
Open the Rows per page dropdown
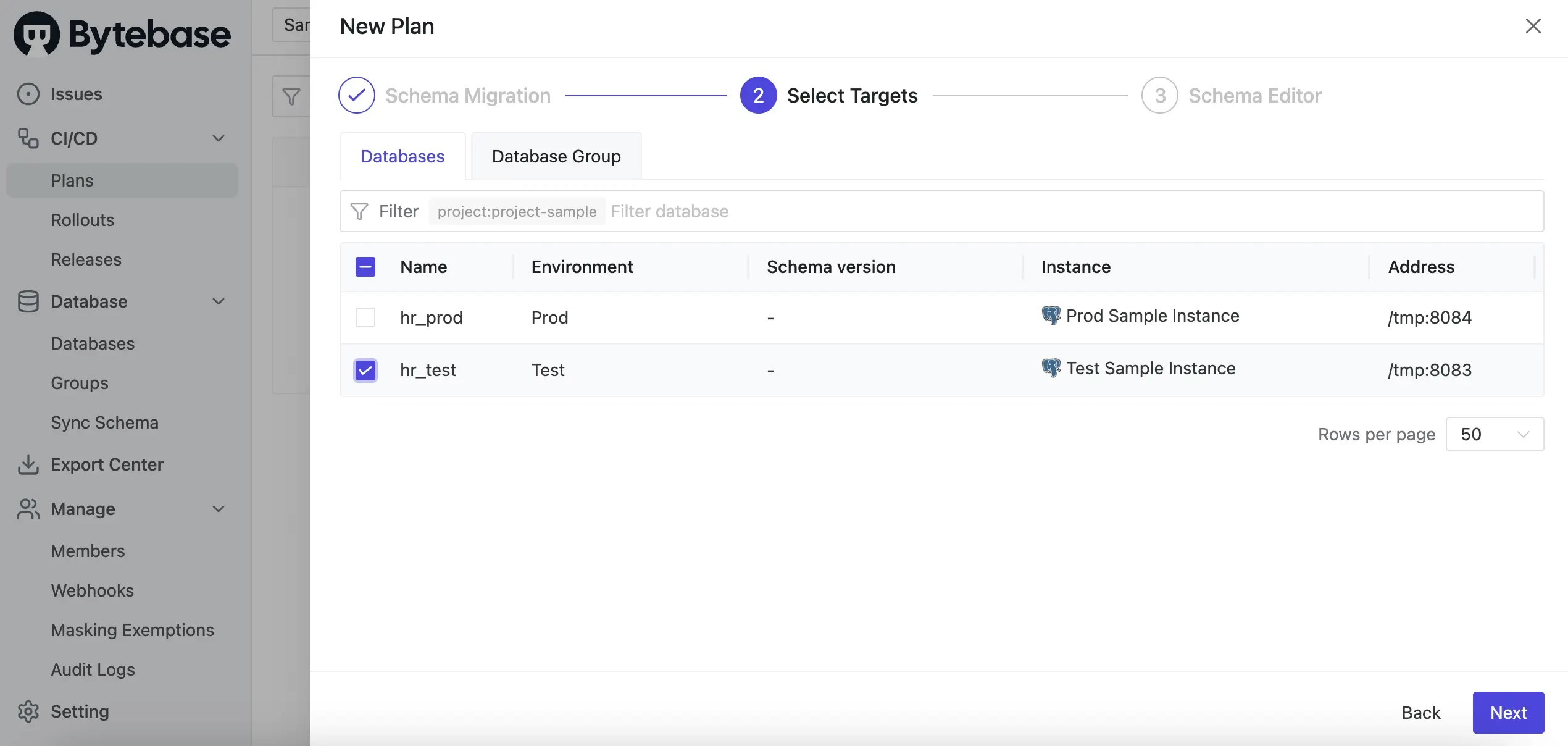tap(1494, 434)
